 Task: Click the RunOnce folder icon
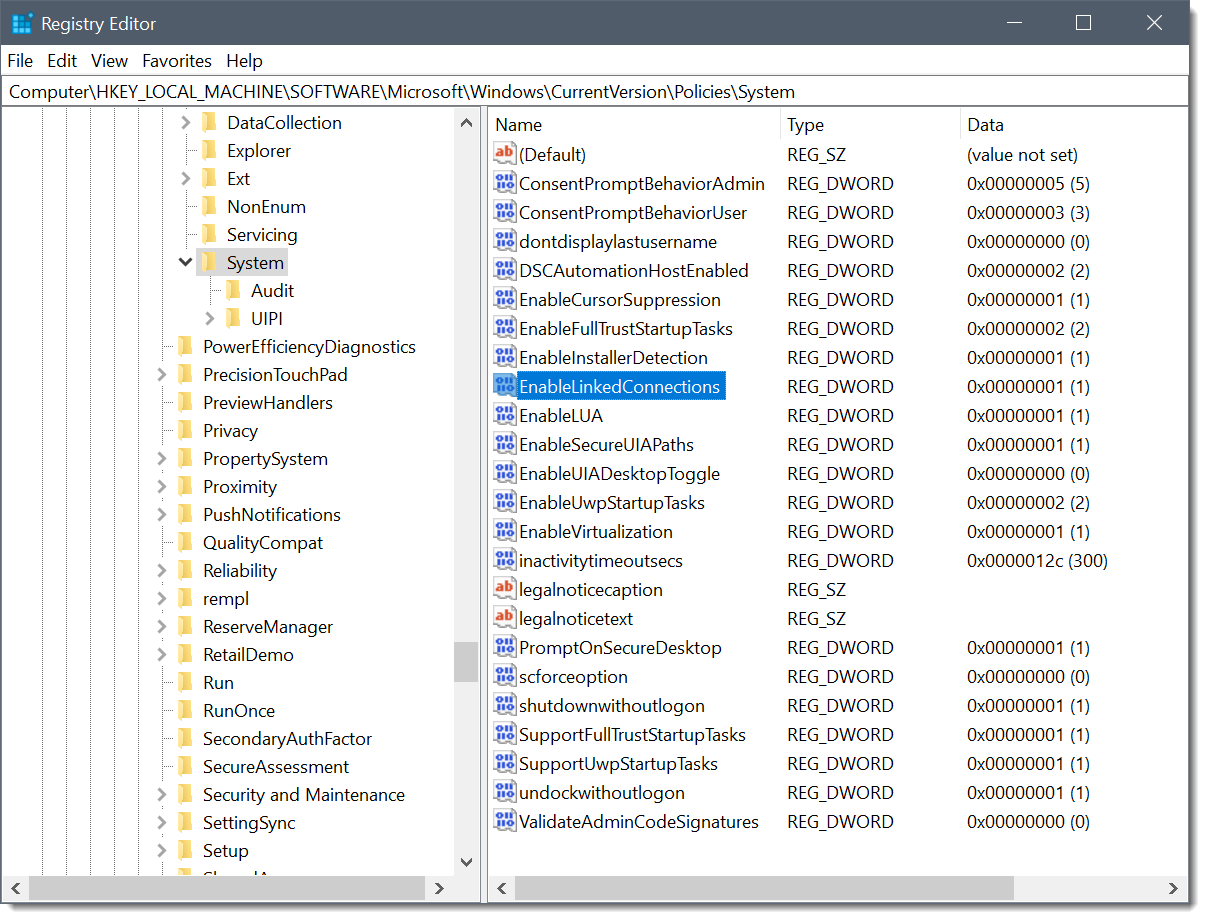point(185,711)
